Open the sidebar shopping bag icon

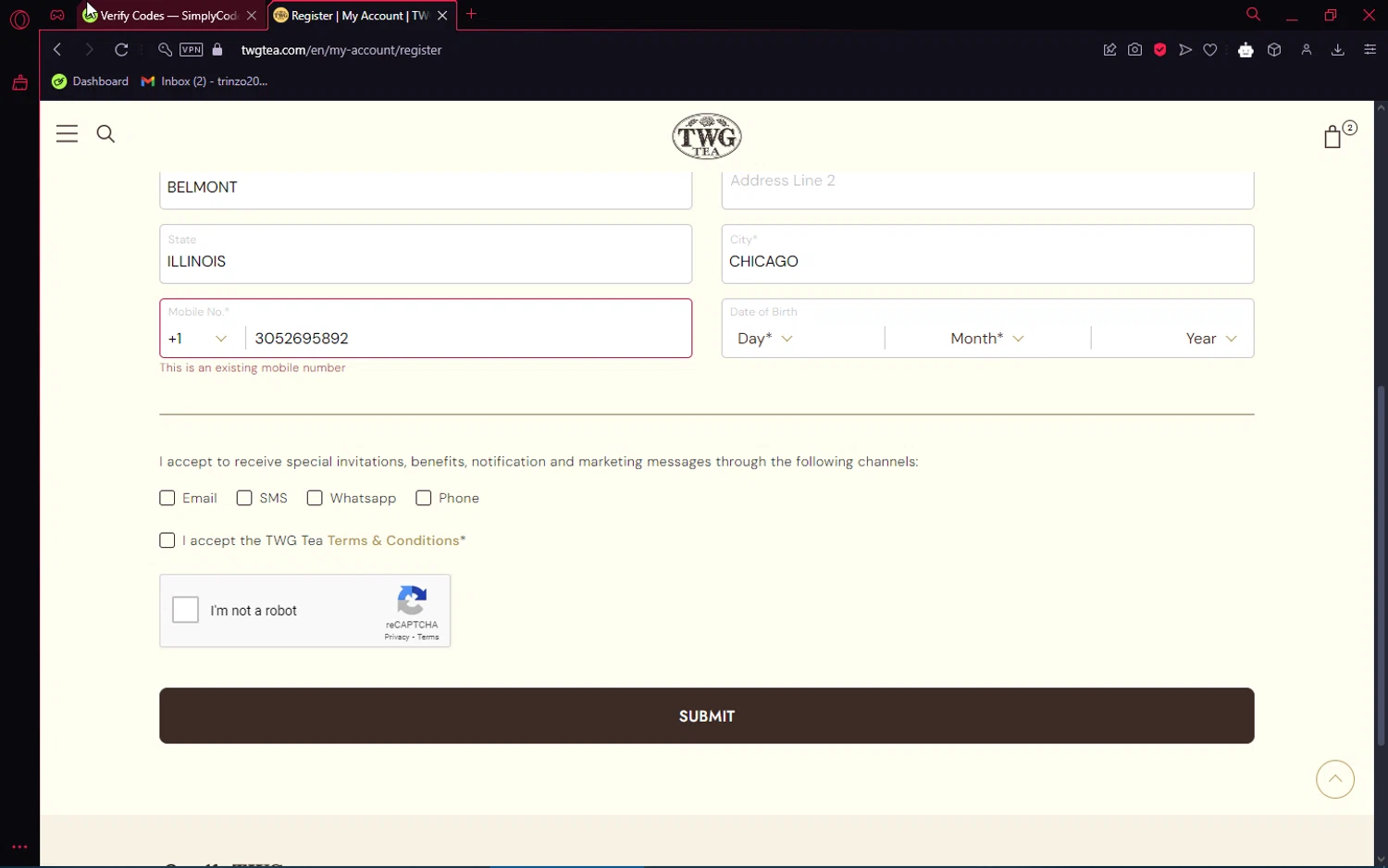[19, 83]
